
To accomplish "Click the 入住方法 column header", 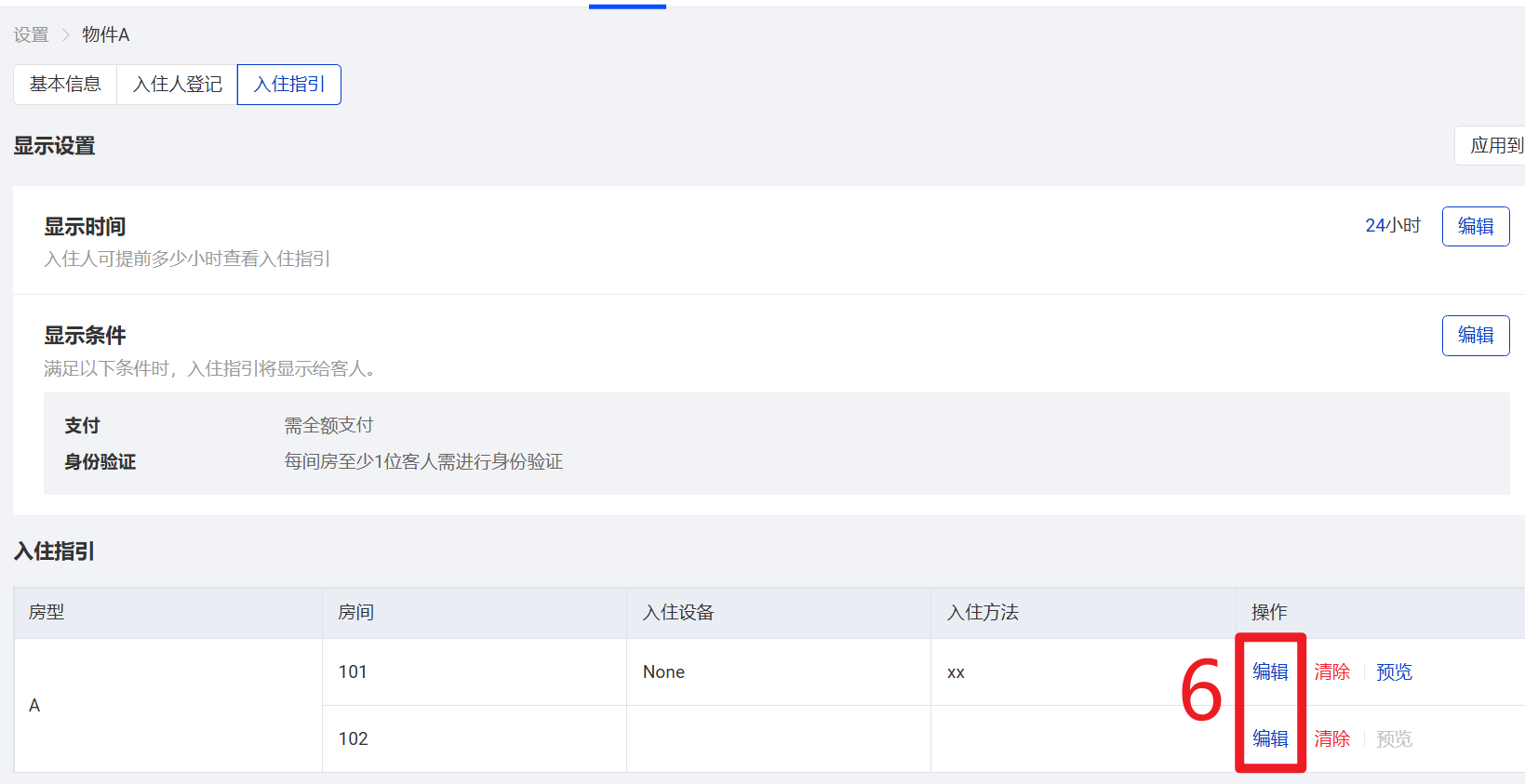I will pos(983,613).
